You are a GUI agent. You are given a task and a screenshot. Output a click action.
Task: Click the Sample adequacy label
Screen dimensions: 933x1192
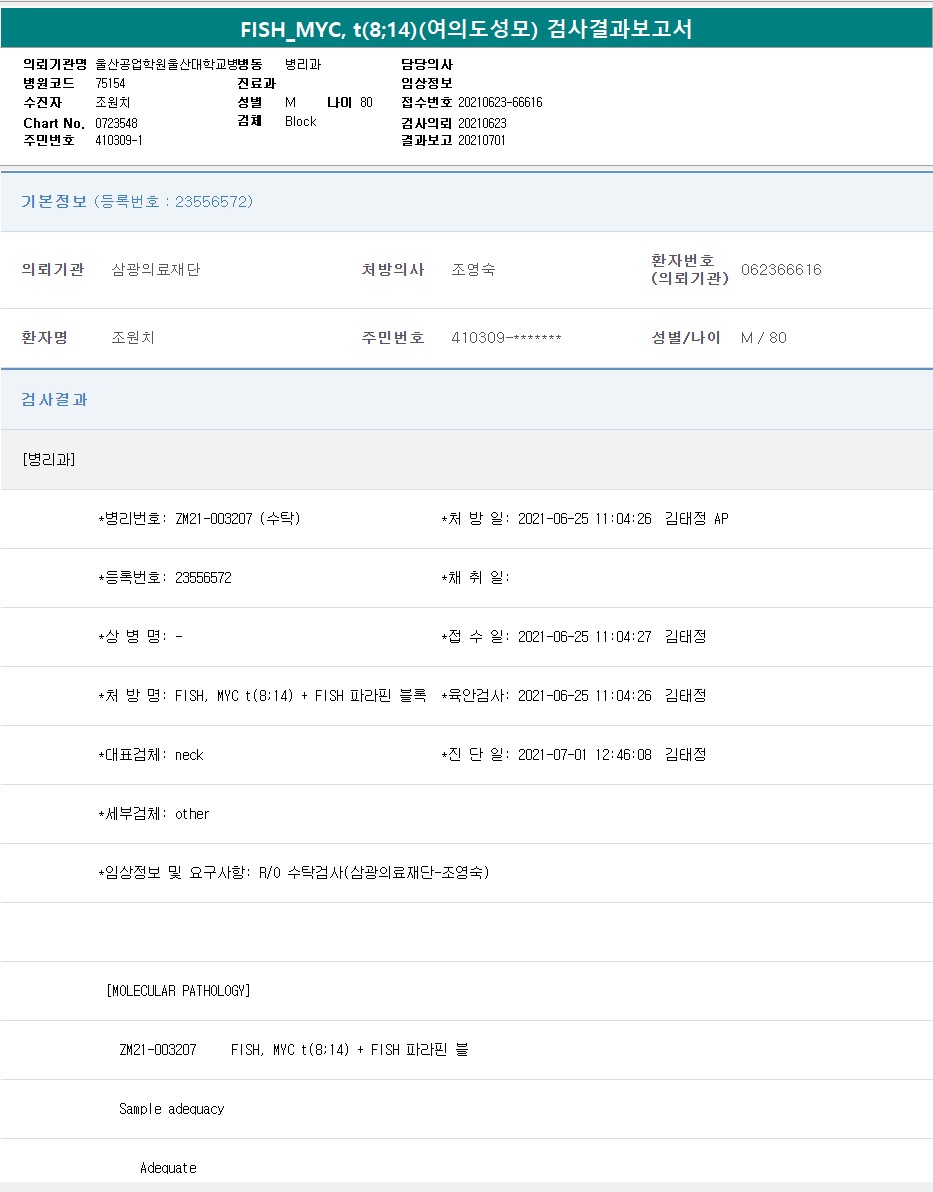pos(171,1109)
